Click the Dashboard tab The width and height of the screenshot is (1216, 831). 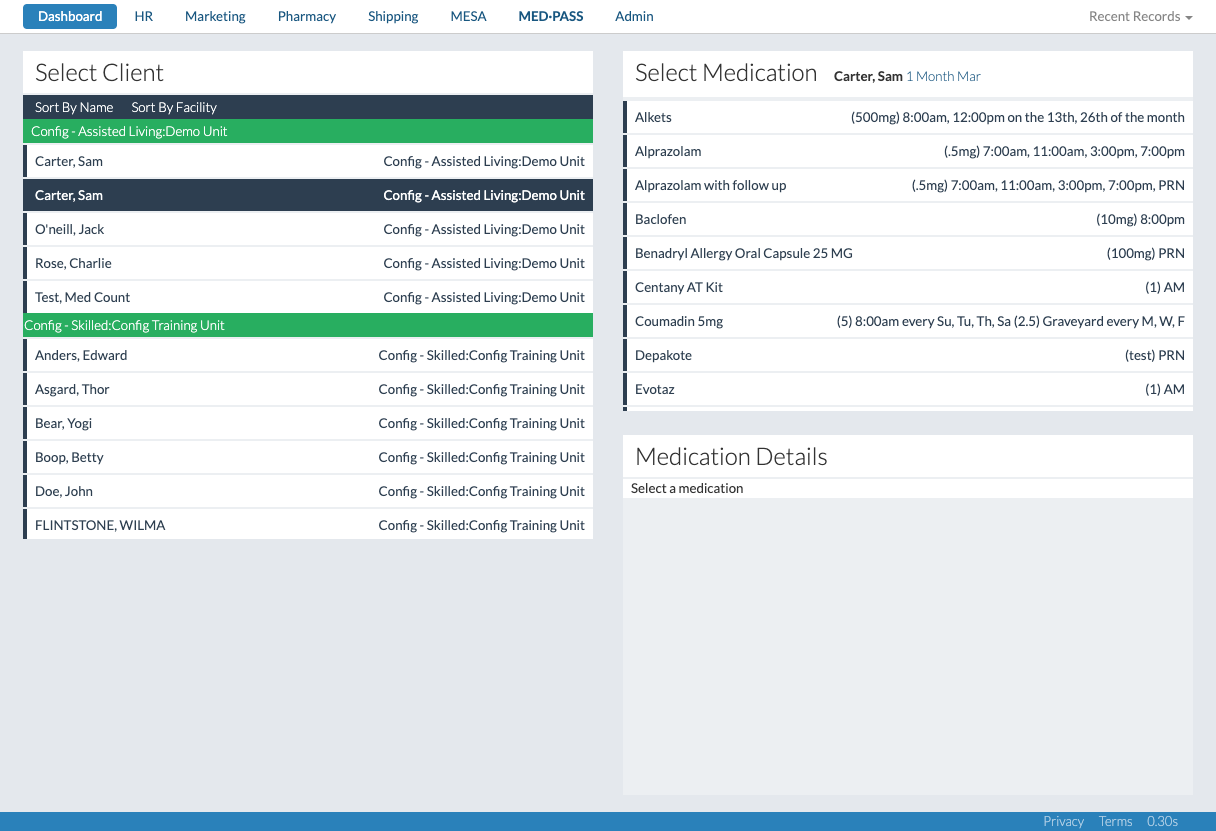tap(70, 16)
